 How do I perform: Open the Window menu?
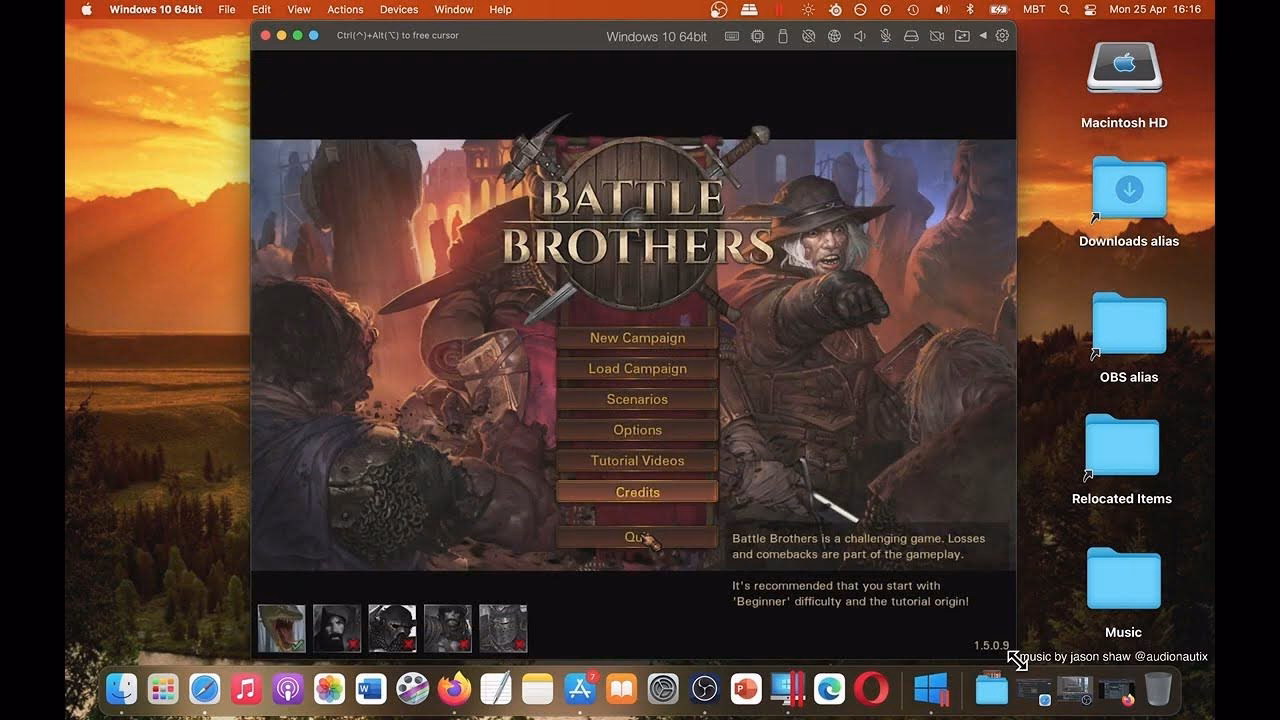coord(453,9)
